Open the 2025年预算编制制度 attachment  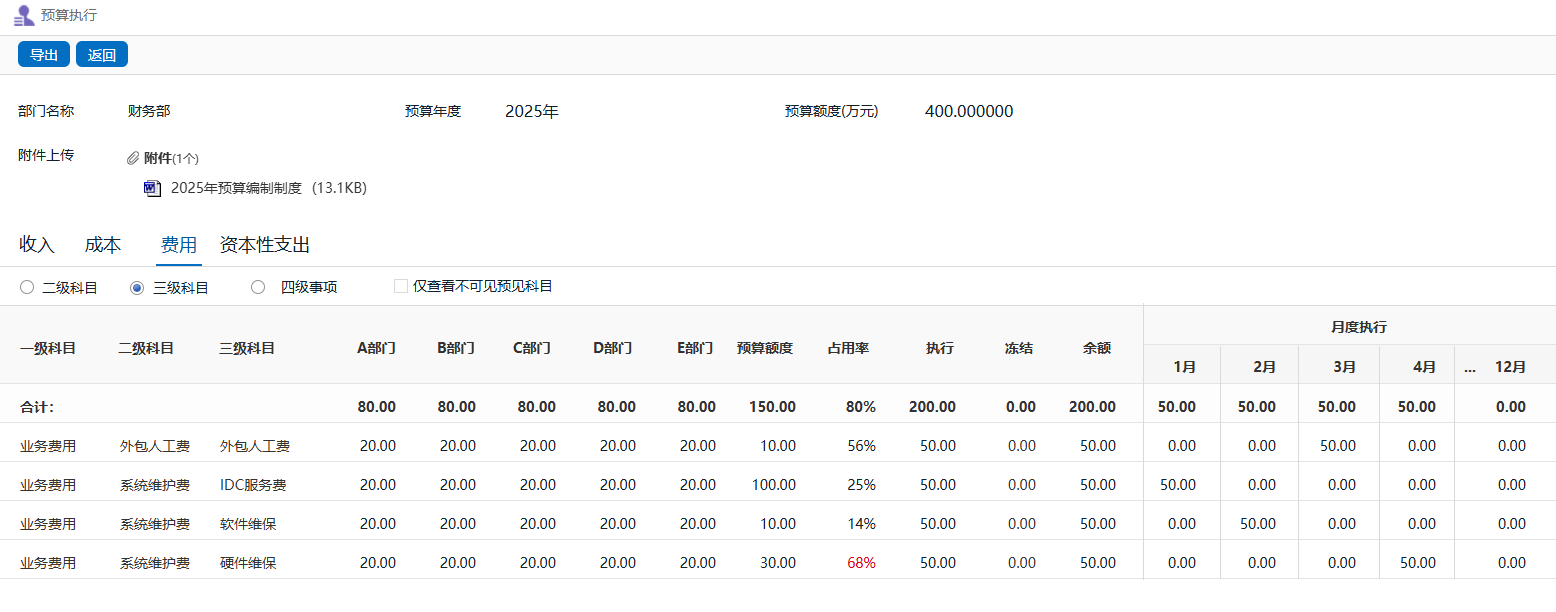click(x=236, y=188)
